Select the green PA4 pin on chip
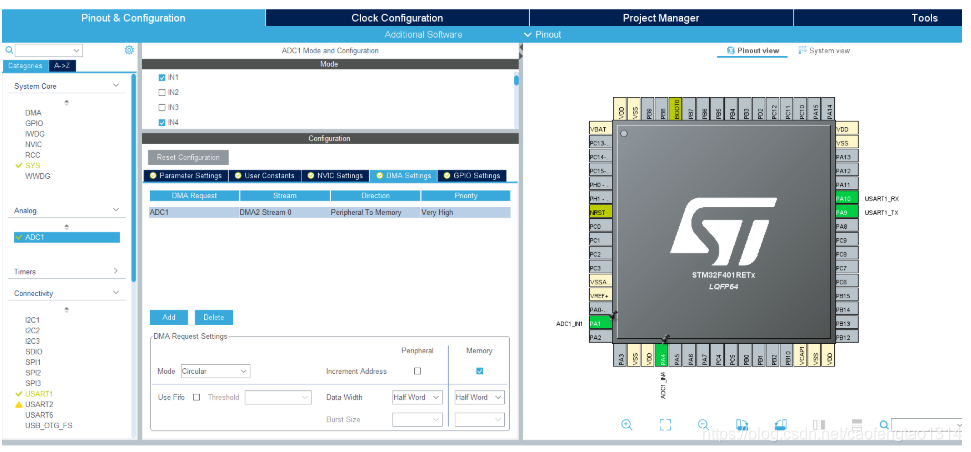 pos(662,357)
